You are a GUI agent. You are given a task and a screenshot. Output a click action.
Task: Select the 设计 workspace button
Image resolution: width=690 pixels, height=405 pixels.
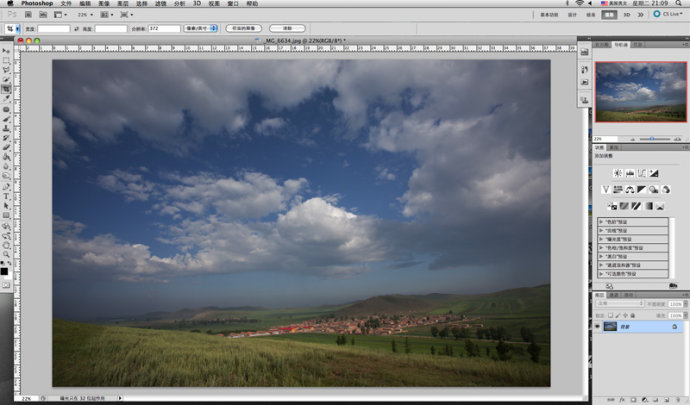(572, 15)
